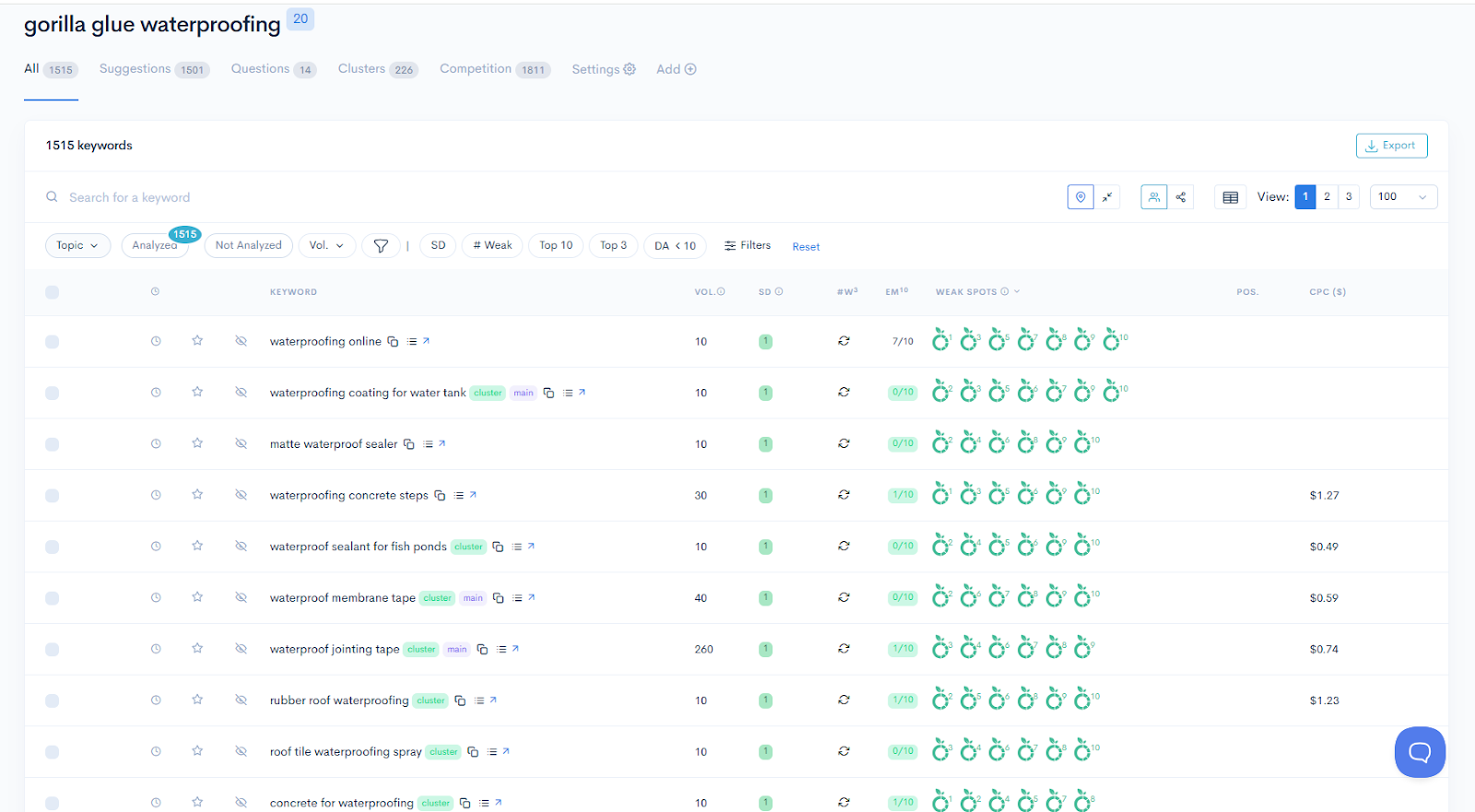Open the Clusters tab

tap(378, 69)
